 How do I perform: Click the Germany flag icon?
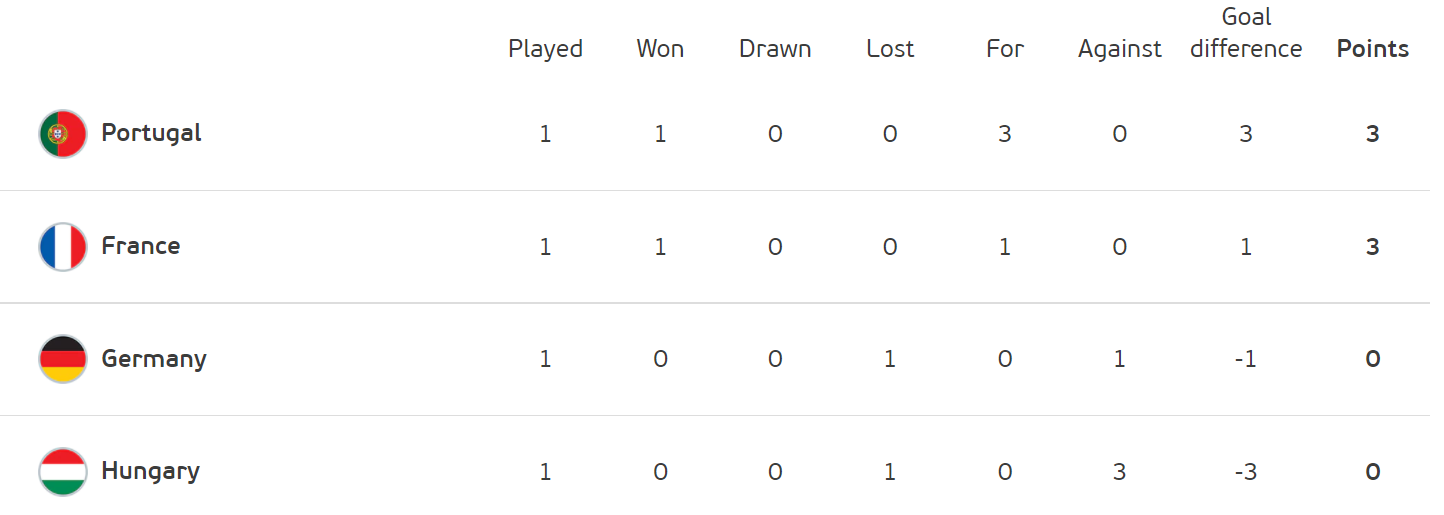[63, 360]
